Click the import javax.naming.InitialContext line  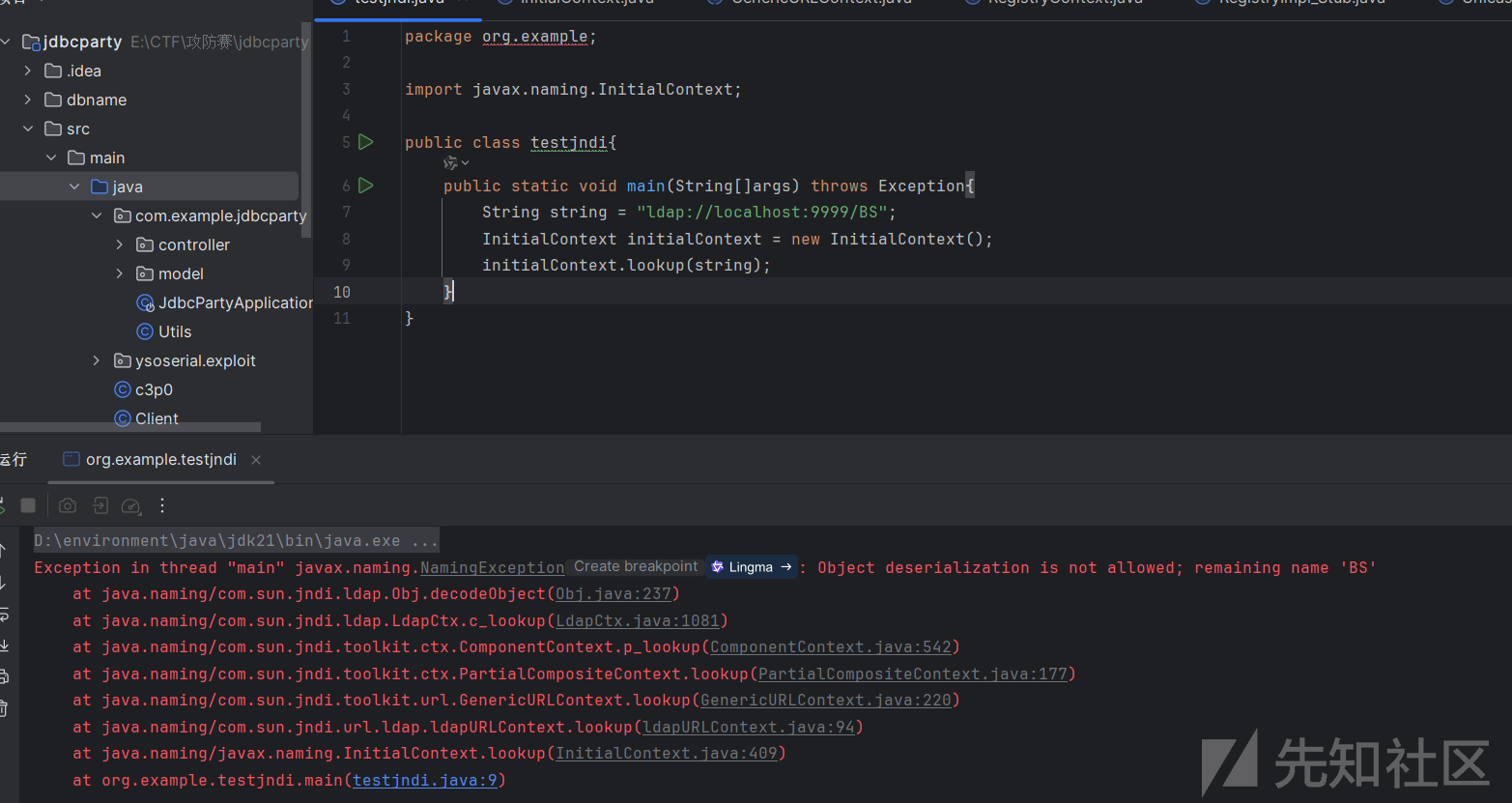(x=573, y=90)
